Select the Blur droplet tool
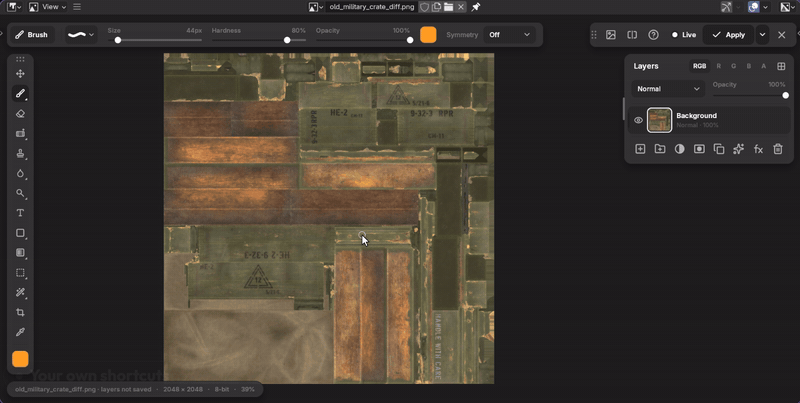800x403 pixels. point(20,173)
